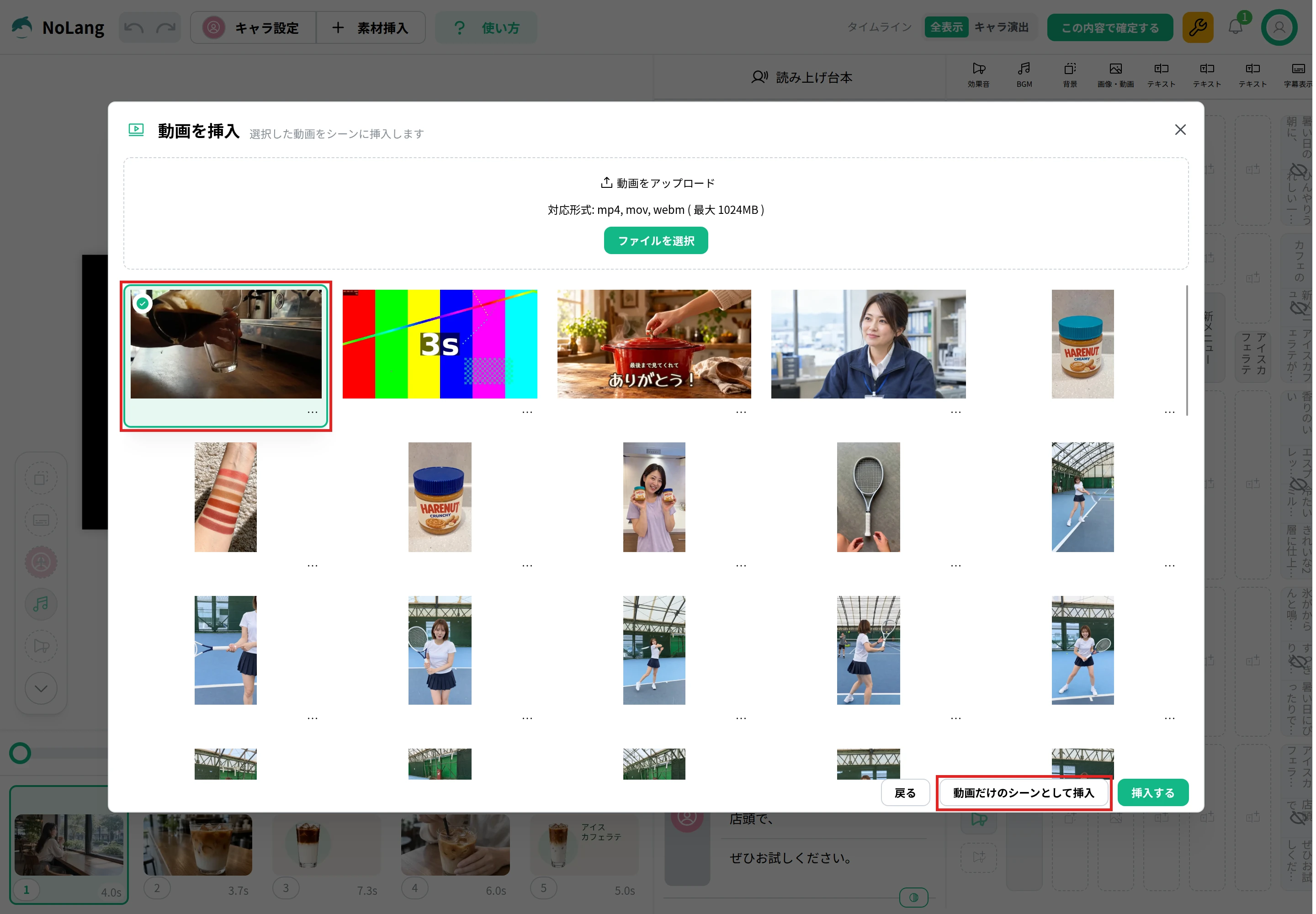
Task: Open the more menu under lipstick swatches video
Action: 312,565
